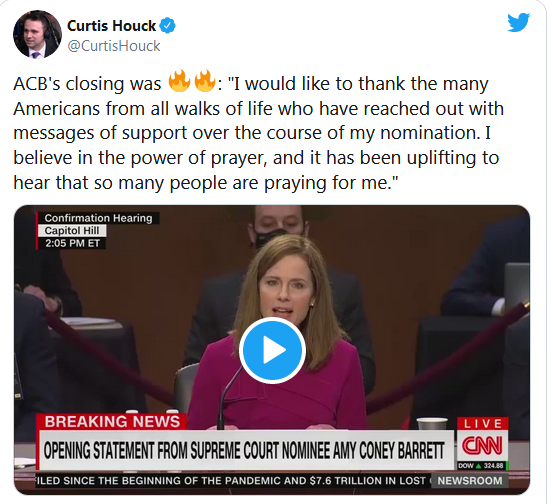
Task: Click the Capitol Hill location label
Action: 72,231
